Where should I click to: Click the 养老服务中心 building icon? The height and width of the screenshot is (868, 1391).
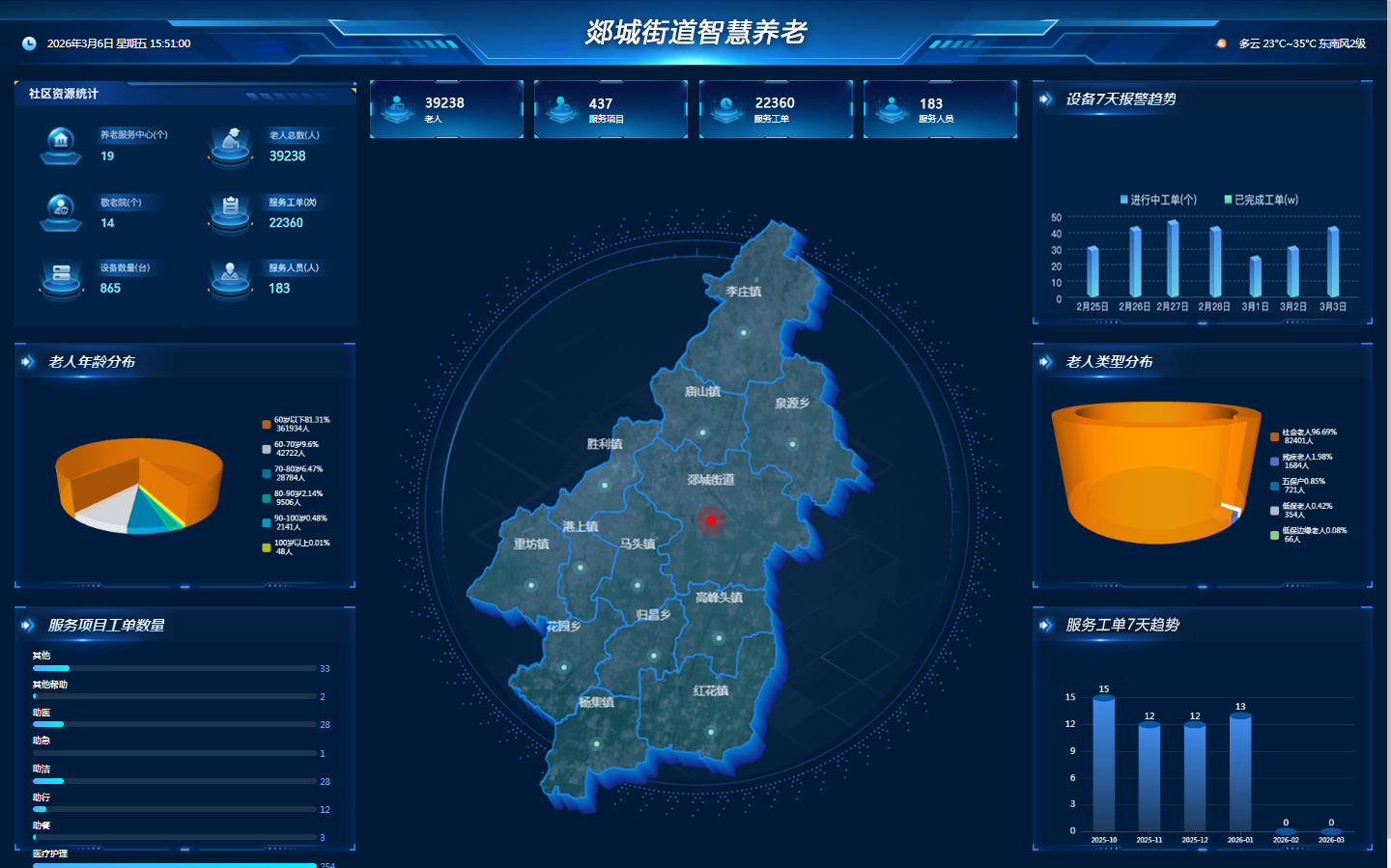pos(61,144)
